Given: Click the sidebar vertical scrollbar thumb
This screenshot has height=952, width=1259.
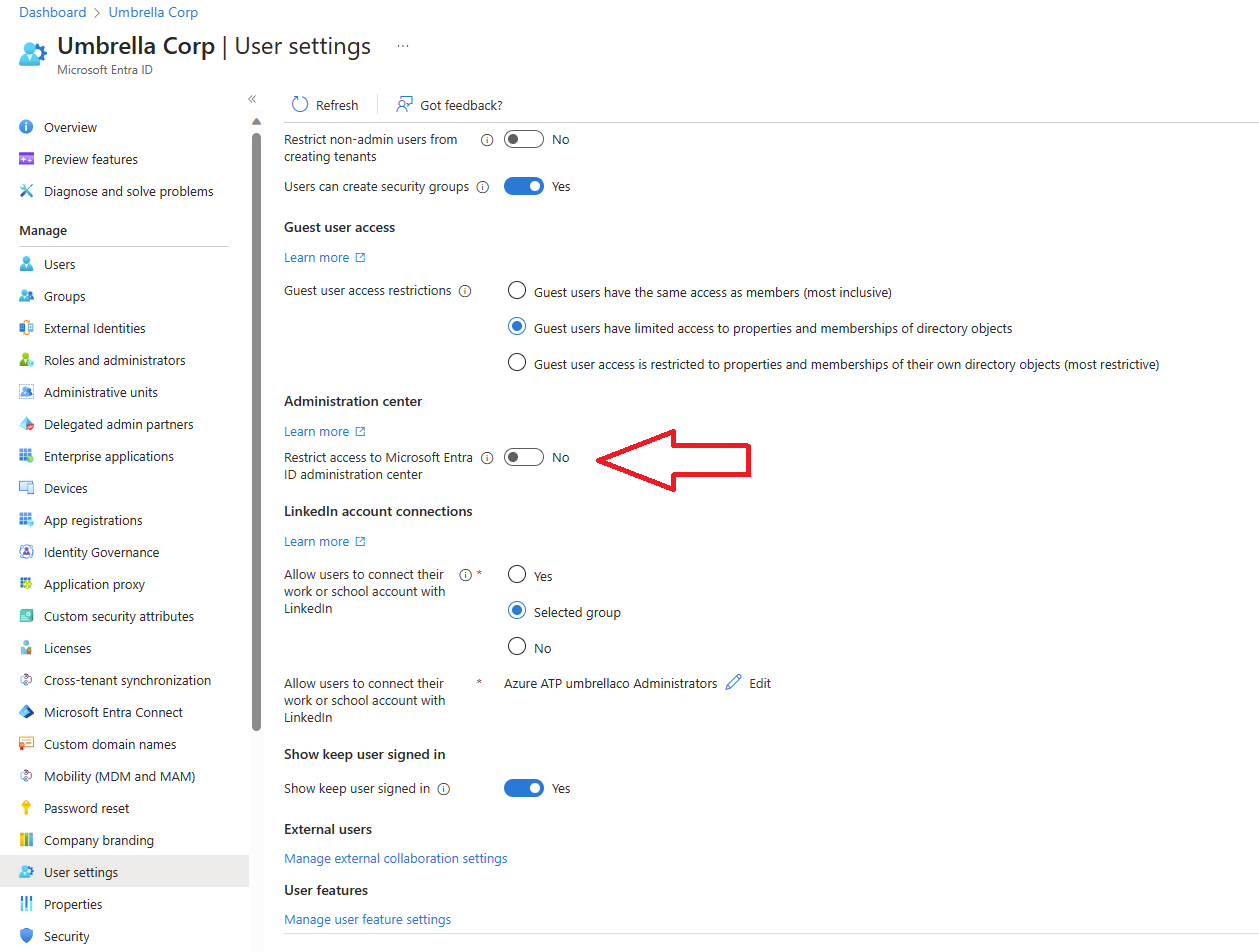Looking at the screenshot, I should coord(256,432).
